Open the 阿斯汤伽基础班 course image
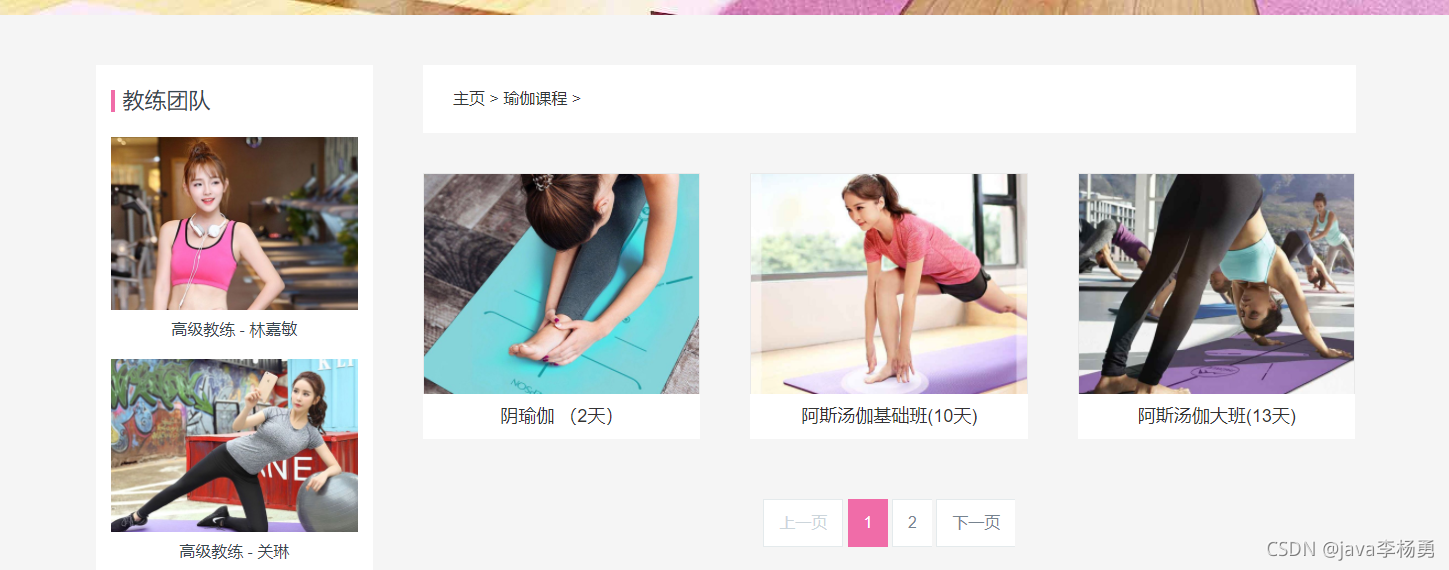This screenshot has width=1449, height=570. click(x=889, y=284)
